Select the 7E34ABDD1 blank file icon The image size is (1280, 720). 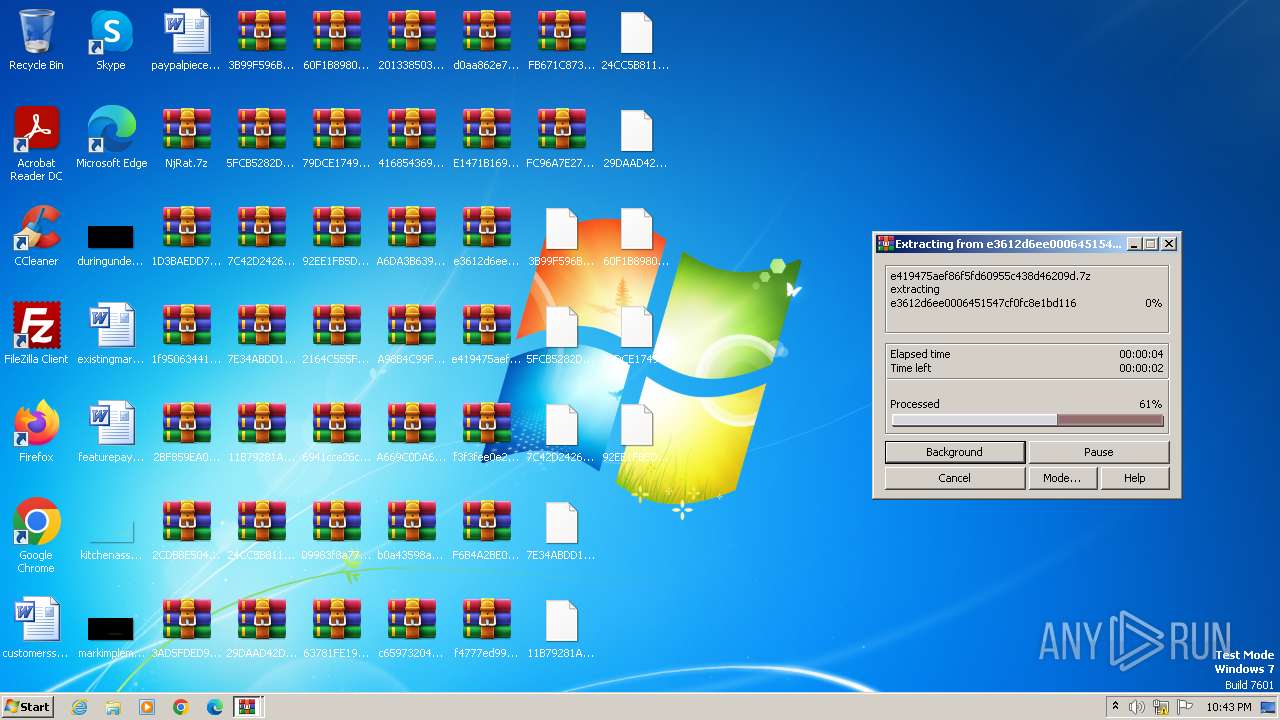pyautogui.click(x=561, y=523)
